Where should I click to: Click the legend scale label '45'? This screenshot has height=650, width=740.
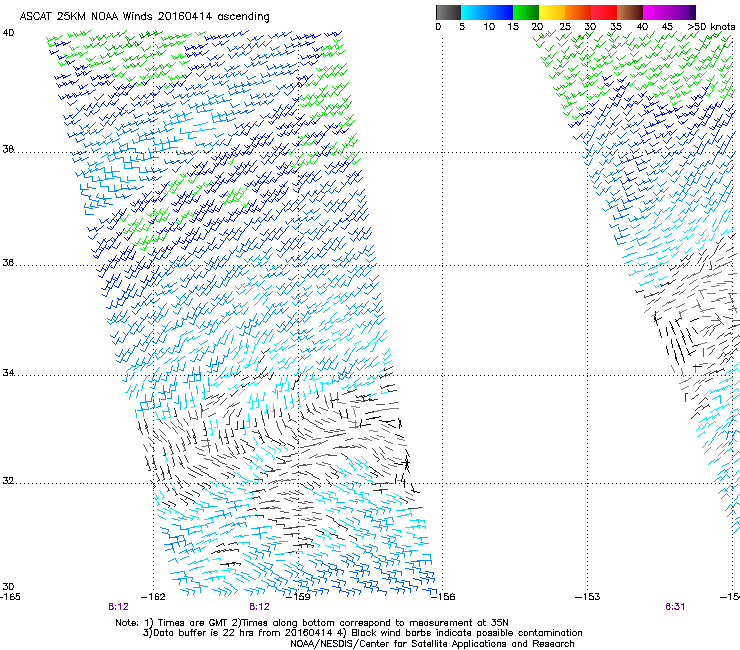667,27
